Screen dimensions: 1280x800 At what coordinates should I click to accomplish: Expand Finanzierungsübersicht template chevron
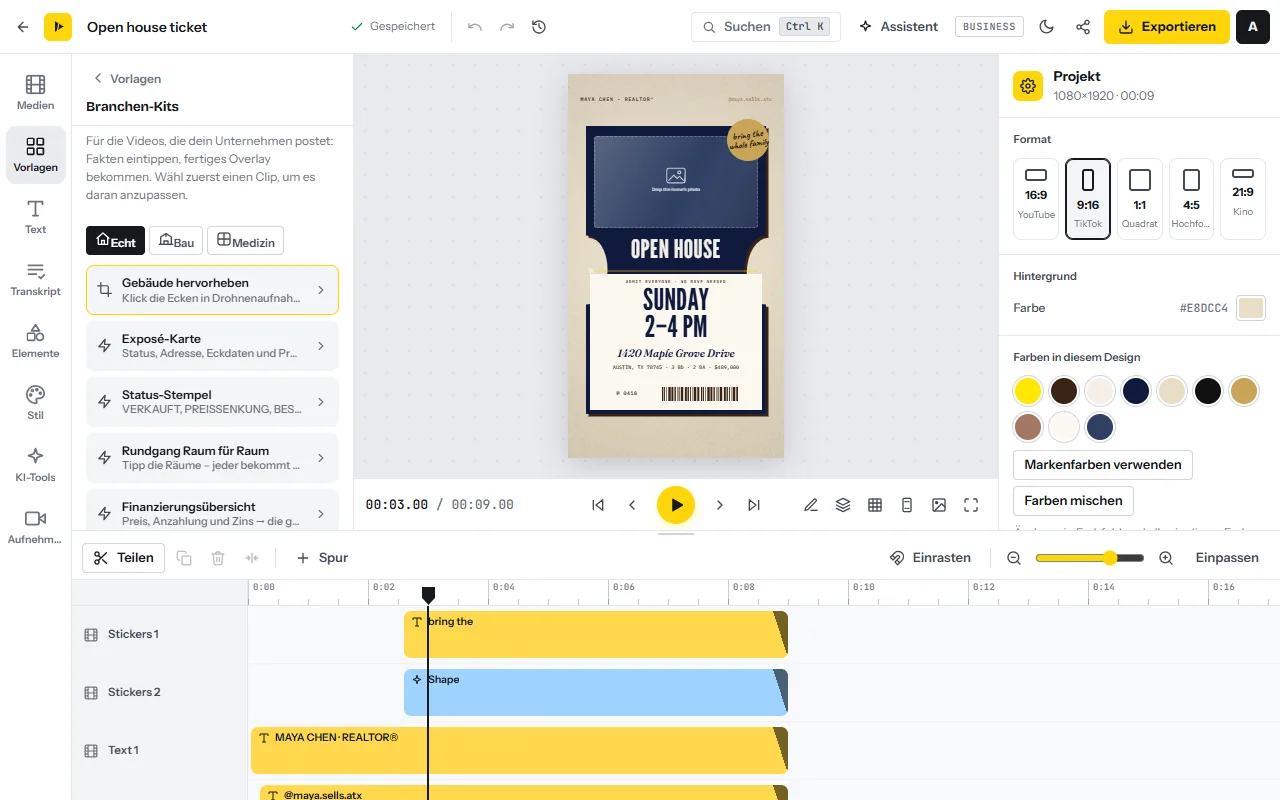coord(321,514)
